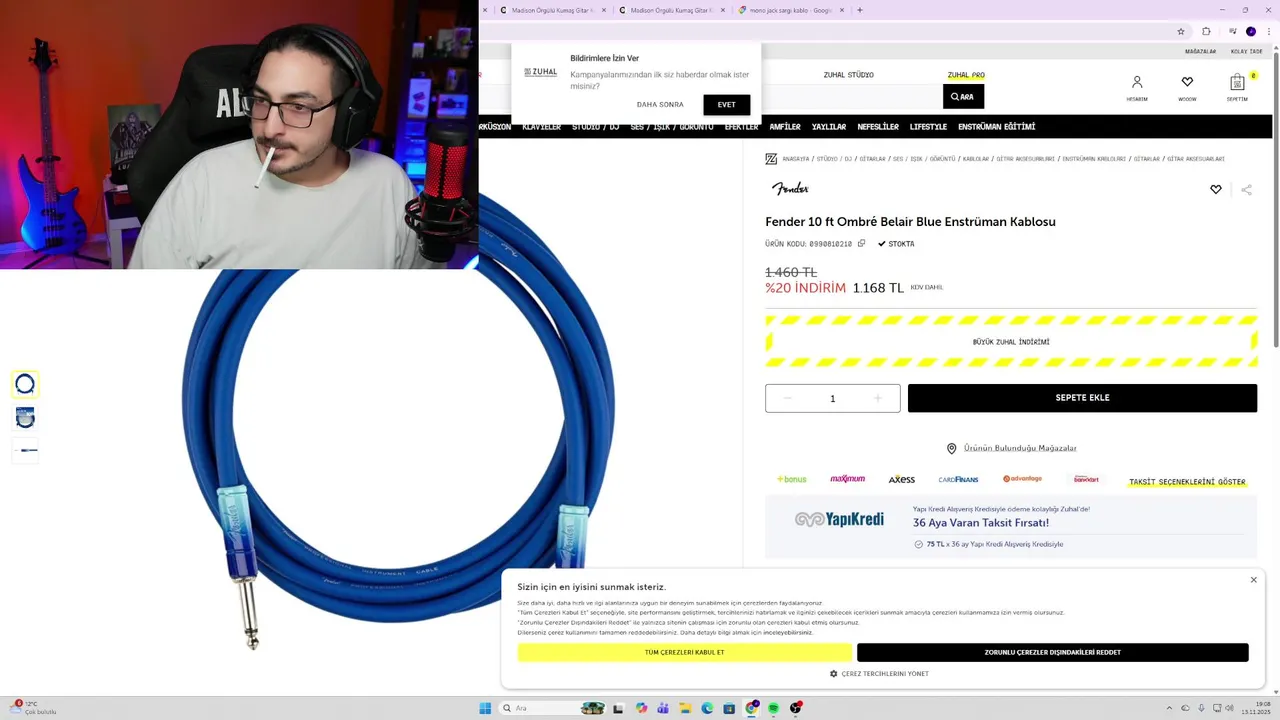Click the Zuhal home breadcrumb logo
The height and width of the screenshot is (720, 1280).
click(771, 159)
